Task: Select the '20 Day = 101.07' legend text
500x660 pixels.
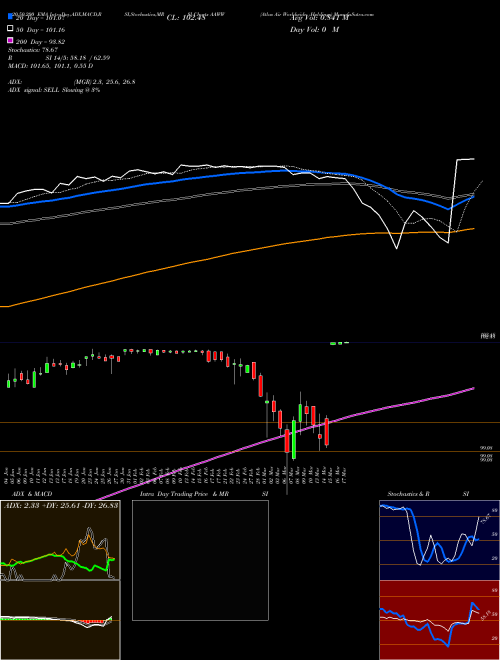Action: click(39, 18)
